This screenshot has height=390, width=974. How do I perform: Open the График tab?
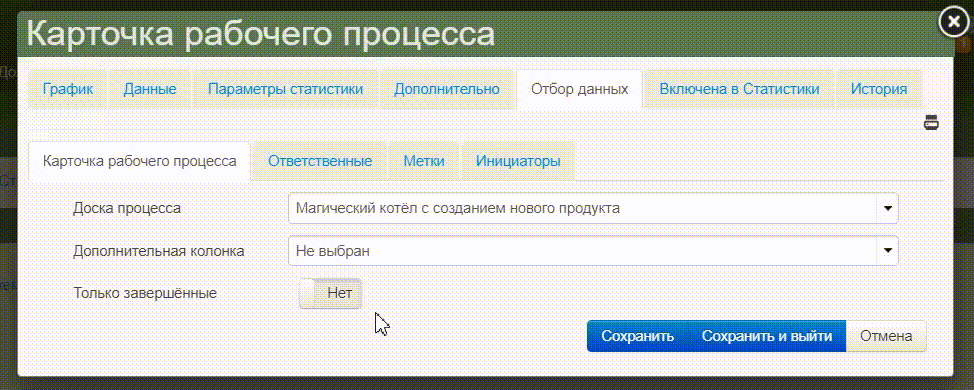(68, 89)
